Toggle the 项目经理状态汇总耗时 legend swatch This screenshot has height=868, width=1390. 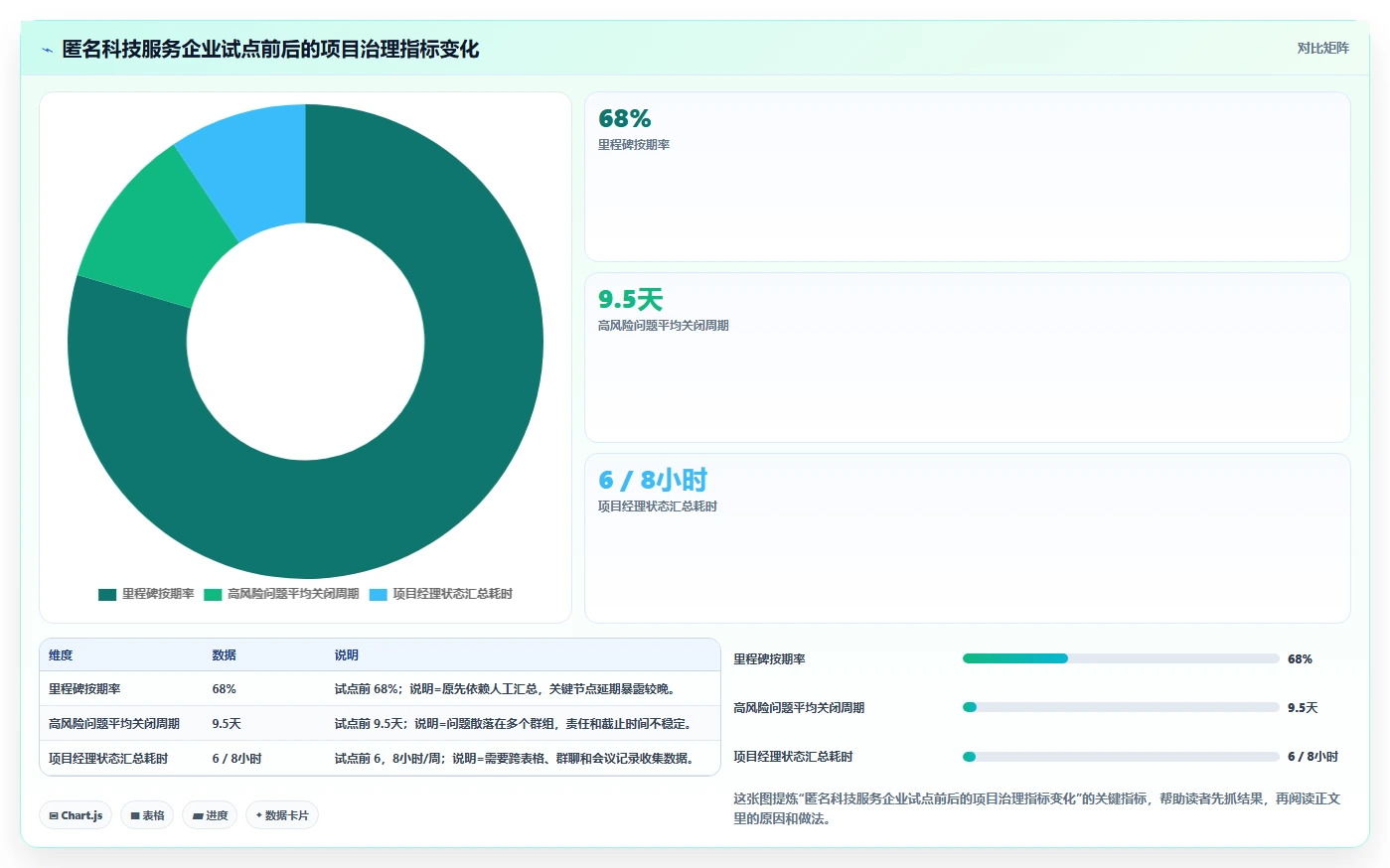coord(379,595)
